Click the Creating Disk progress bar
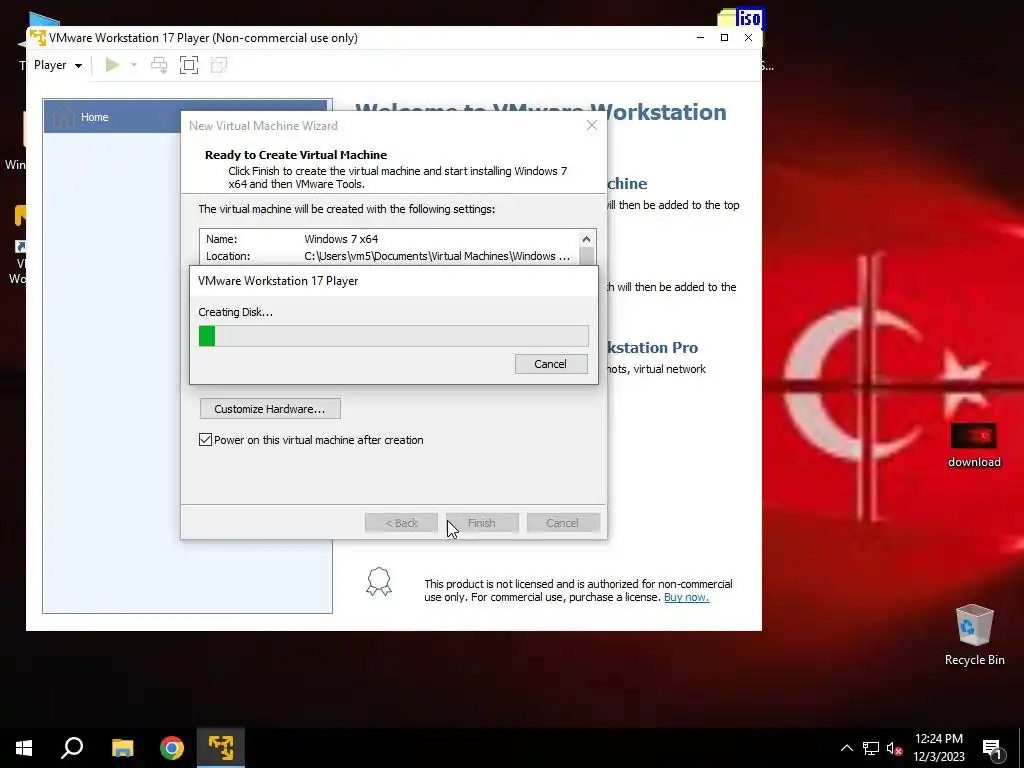 (394, 336)
